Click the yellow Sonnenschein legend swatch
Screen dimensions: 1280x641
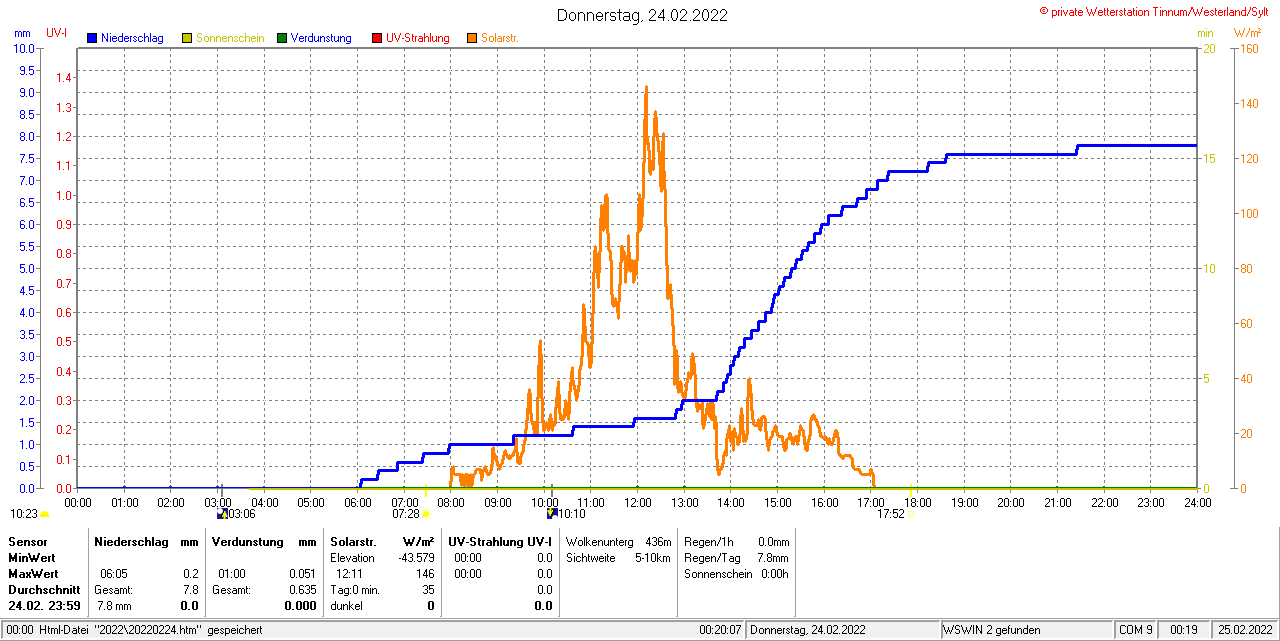(186, 38)
